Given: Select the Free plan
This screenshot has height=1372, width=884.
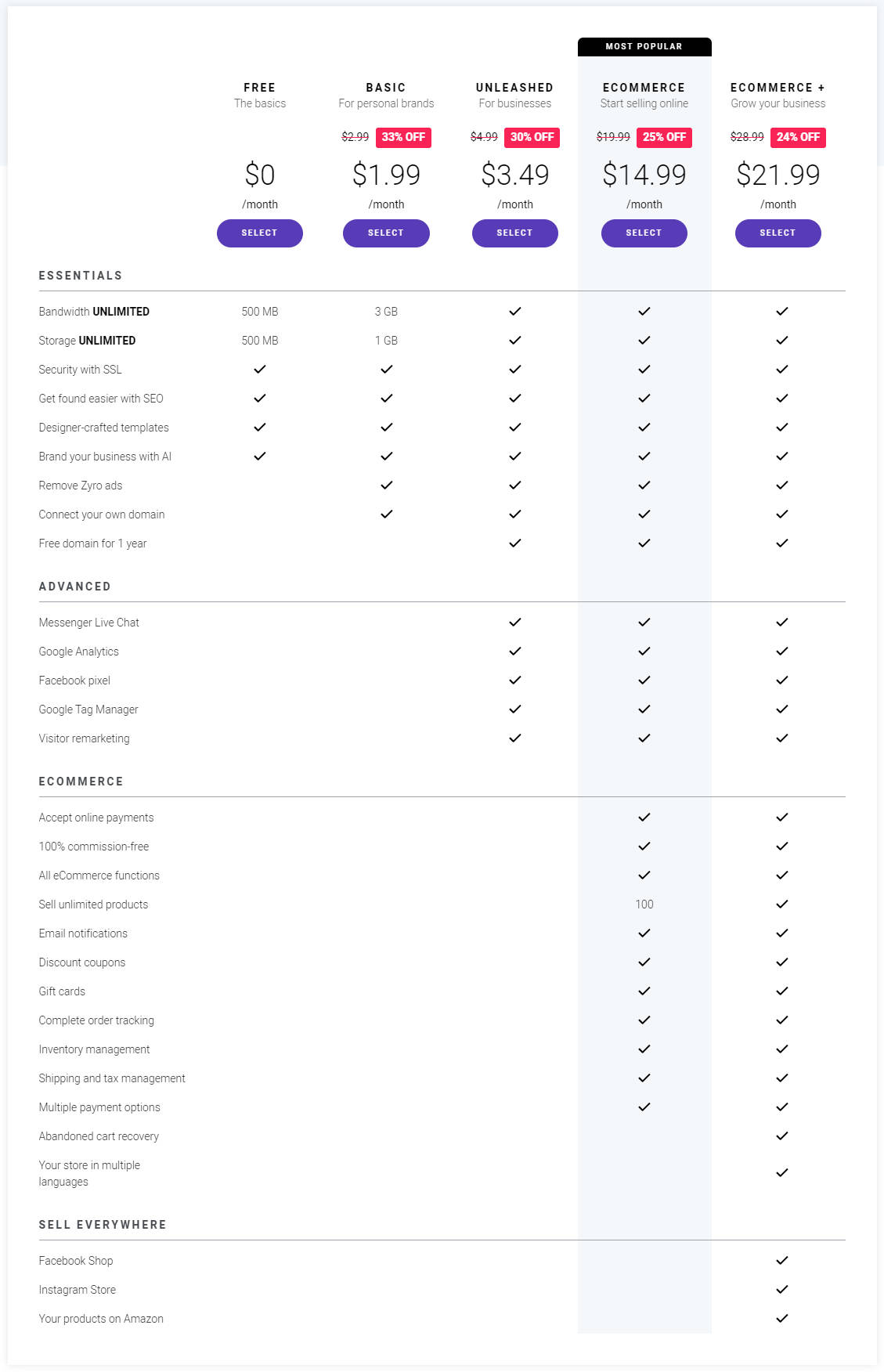Looking at the screenshot, I should pos(259,233).
